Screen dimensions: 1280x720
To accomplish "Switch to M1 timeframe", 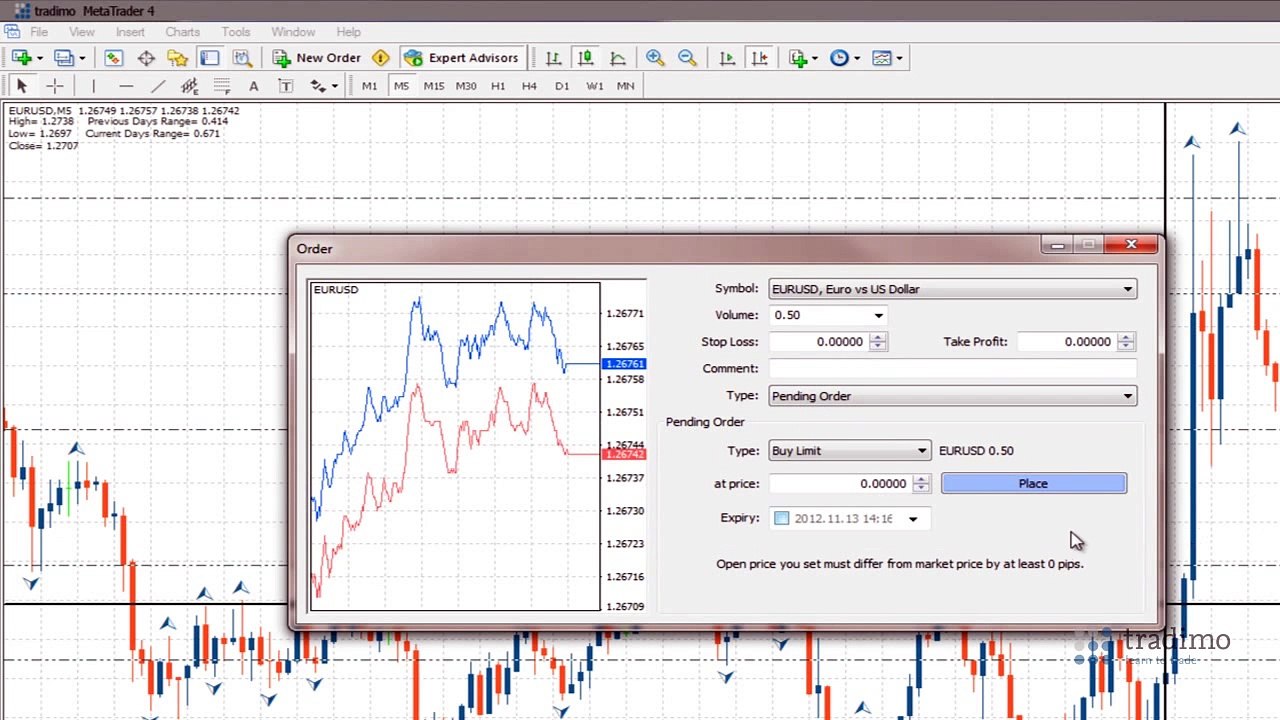I will (x=369, y=86).
